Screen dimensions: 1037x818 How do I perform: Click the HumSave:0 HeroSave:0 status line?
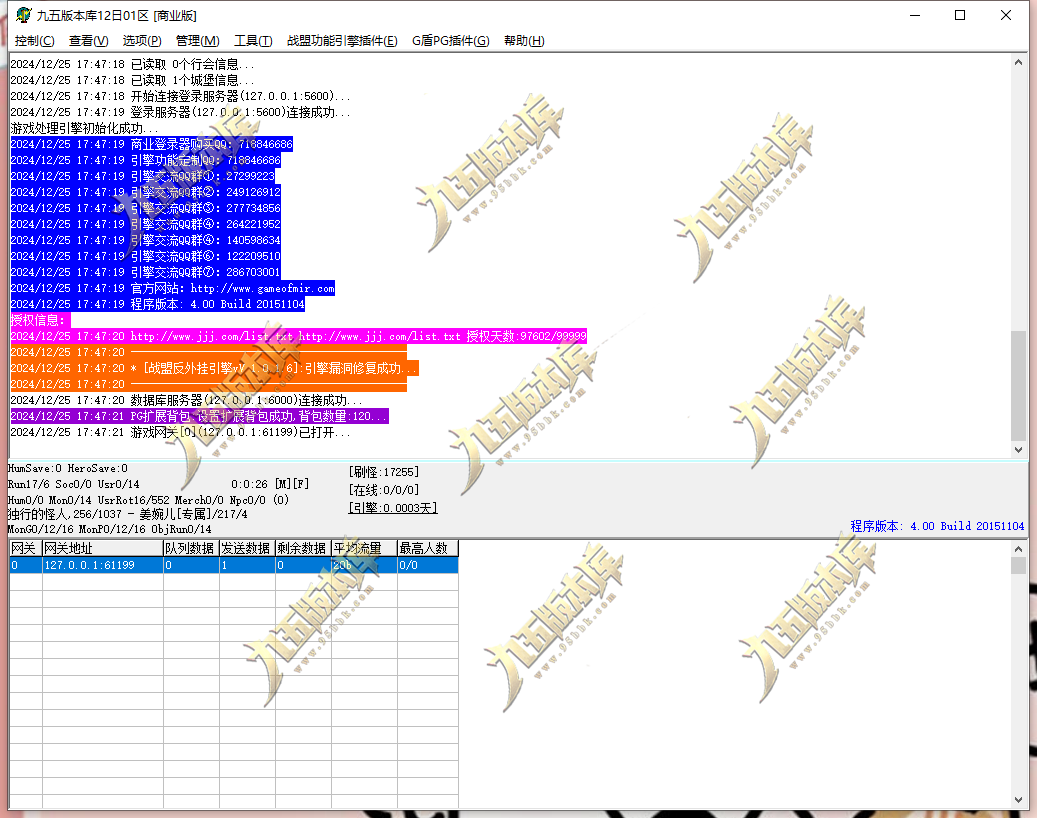(67, 468)
